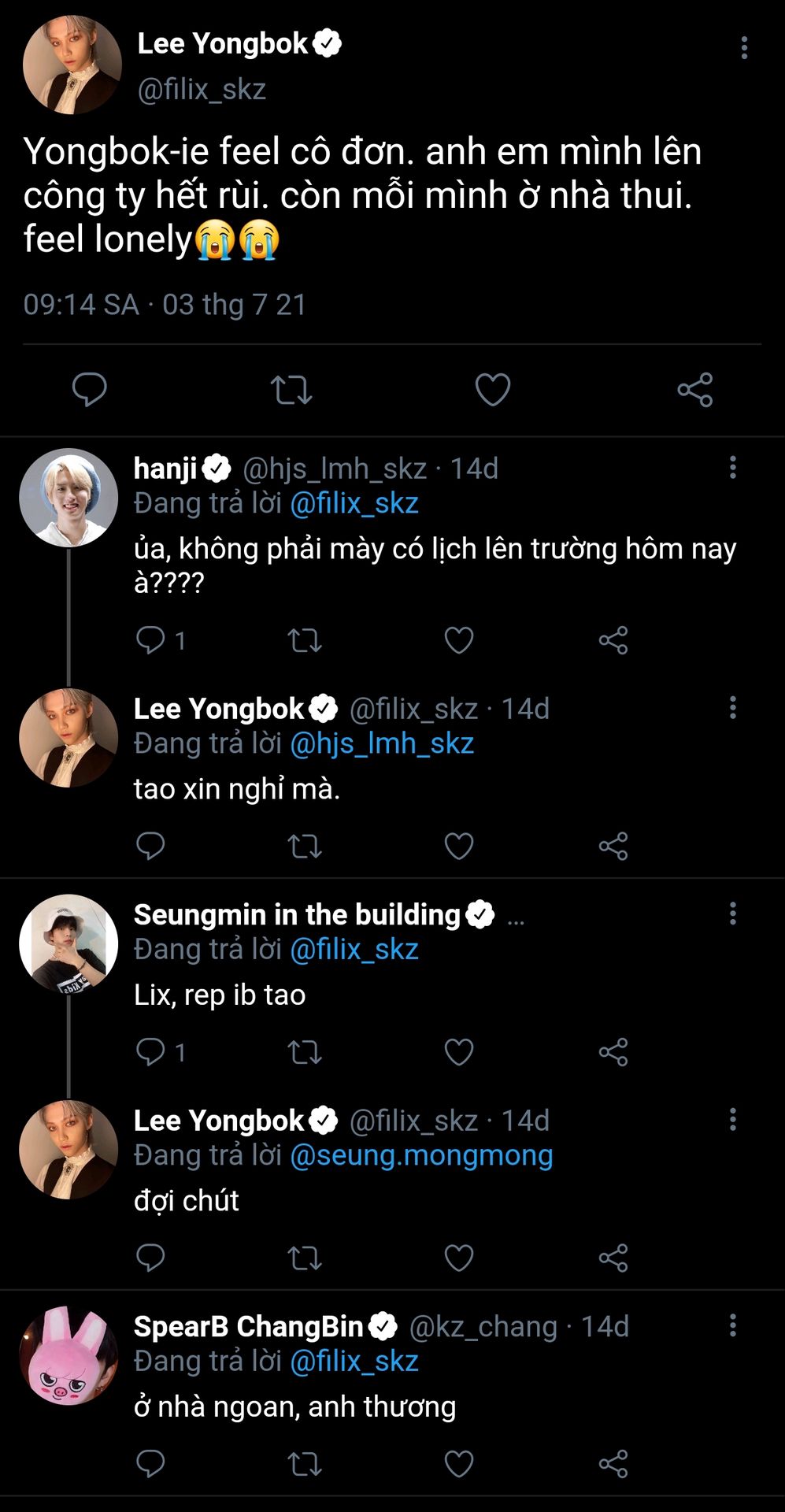785x1512 pixels.
Task: Reply to Seungmin's 'Lix, rep ib tao' tweet
Action: click(x=150, y=1052)
